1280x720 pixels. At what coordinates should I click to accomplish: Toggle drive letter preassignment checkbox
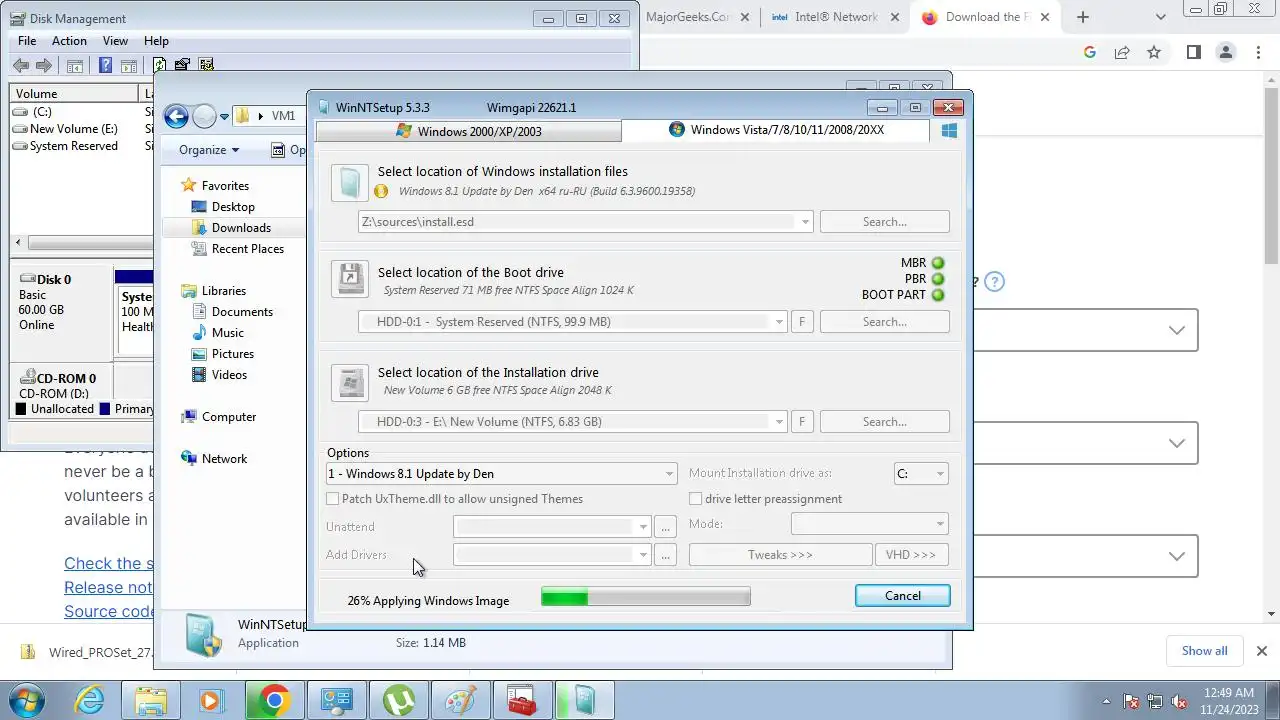pyautogui.click(x=696, y=498)
